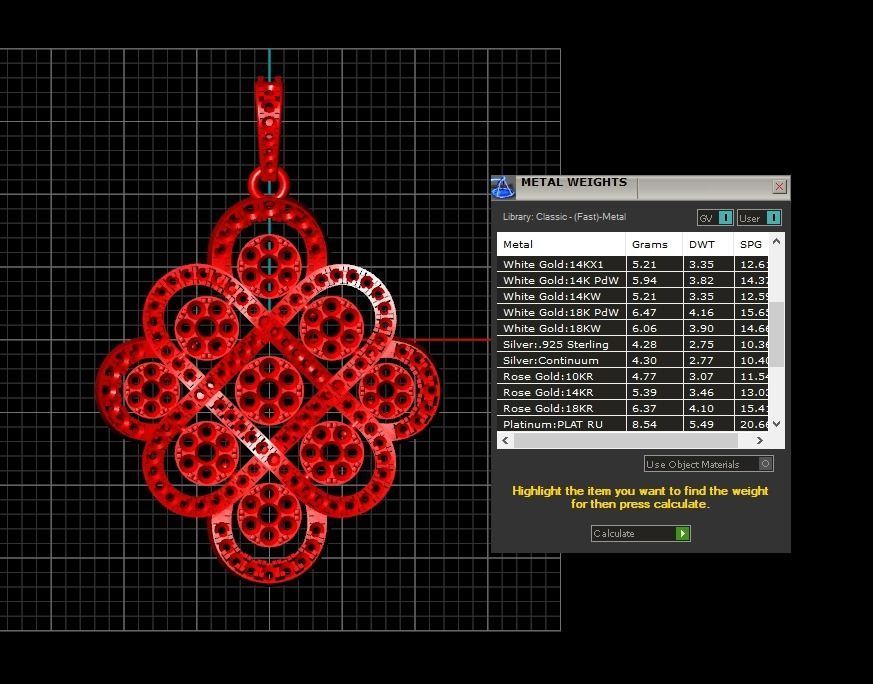Select the White Gold:14KW row
This screenshot has width=873, height=684.
coord(633,296)
